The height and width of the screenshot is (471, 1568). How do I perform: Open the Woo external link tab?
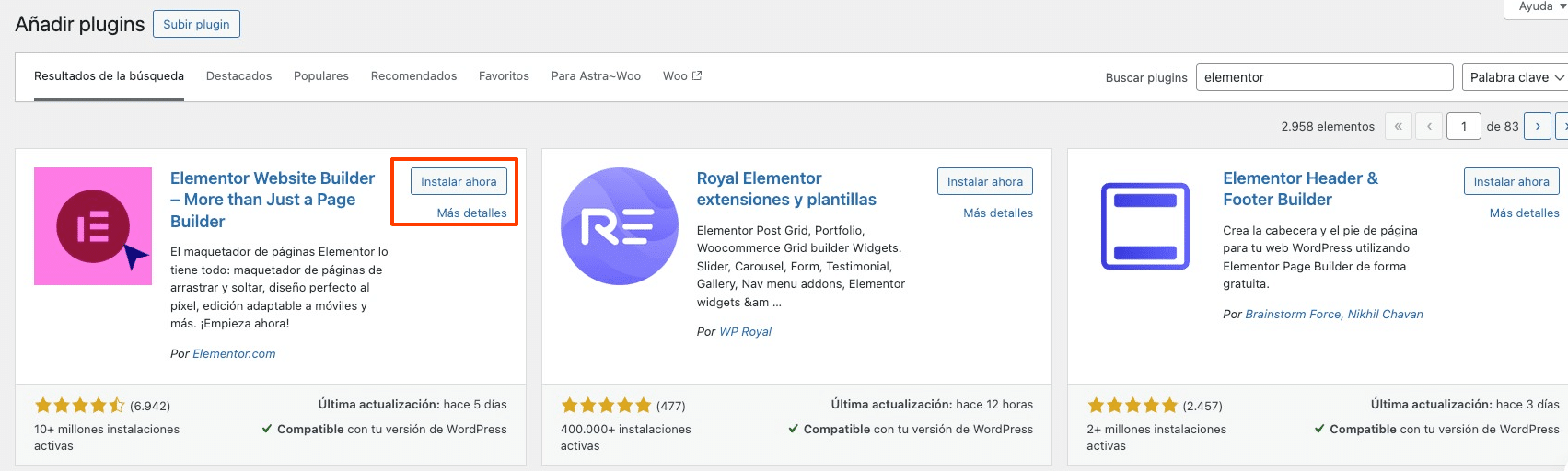tap(681, 76)
